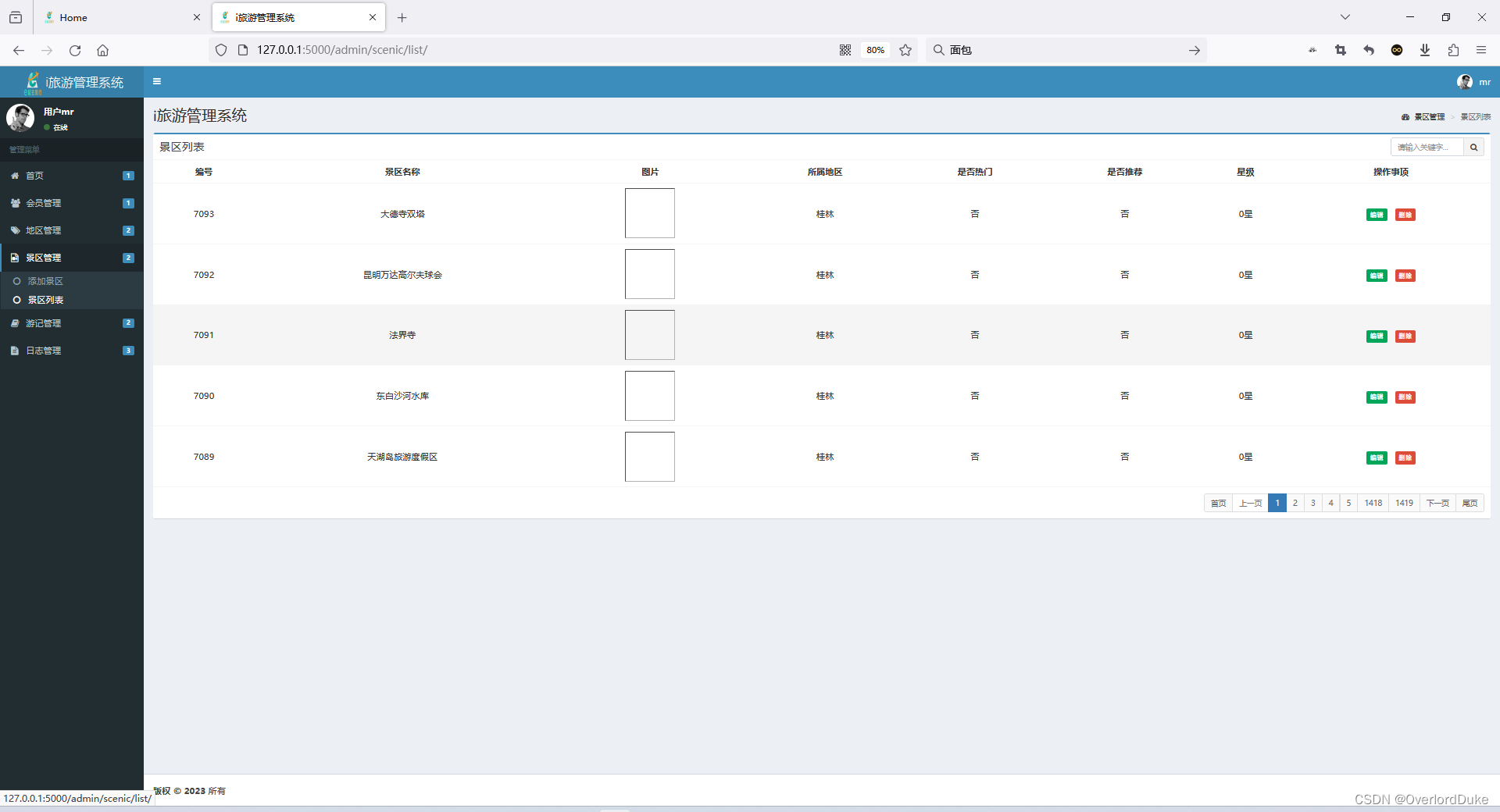The width and height of the screenshot is (1500, 812).
Task: Open the downloads toolbar icon
Action: click(1425, 50)
